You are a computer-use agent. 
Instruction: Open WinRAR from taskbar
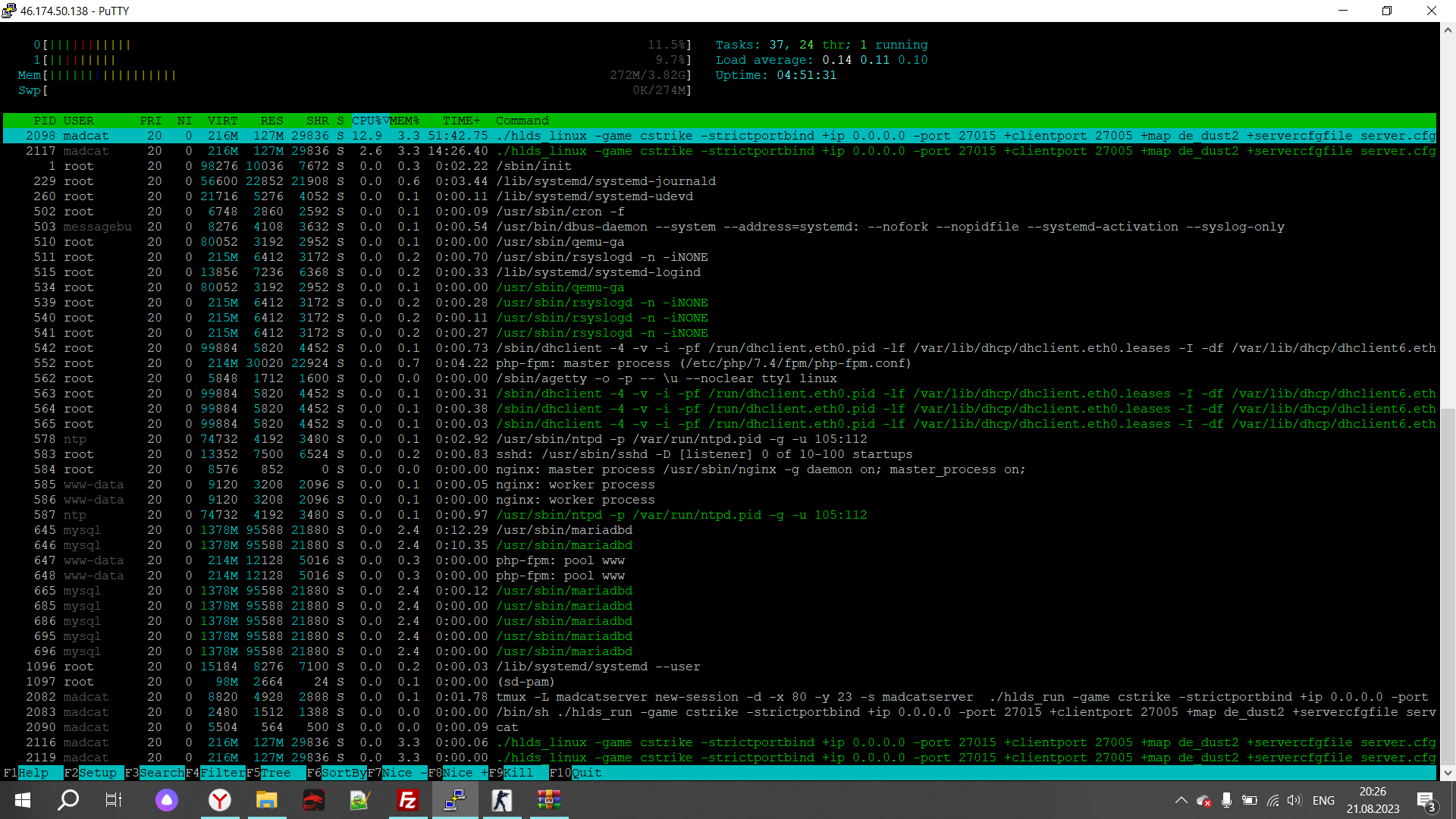coord(549,800)
